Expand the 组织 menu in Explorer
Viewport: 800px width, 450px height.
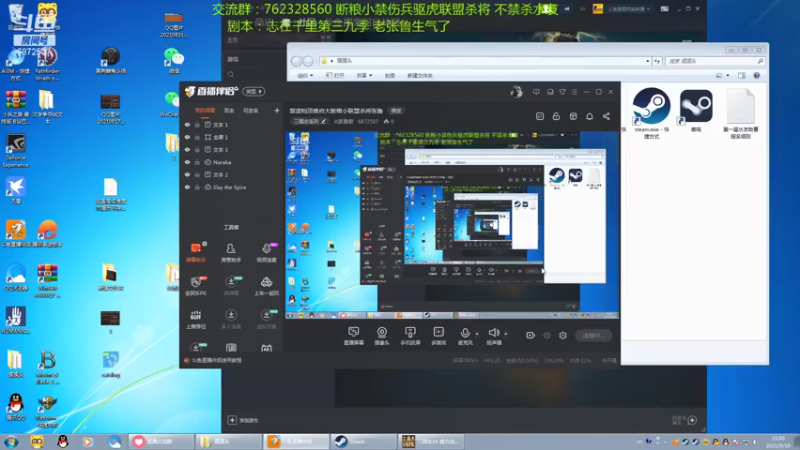pos(305,76)
